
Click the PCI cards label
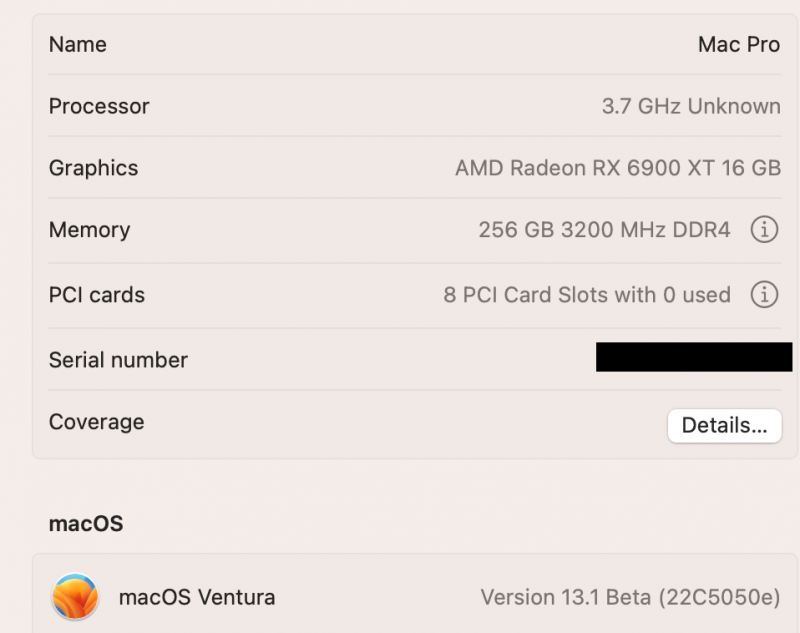click(97, 295)
